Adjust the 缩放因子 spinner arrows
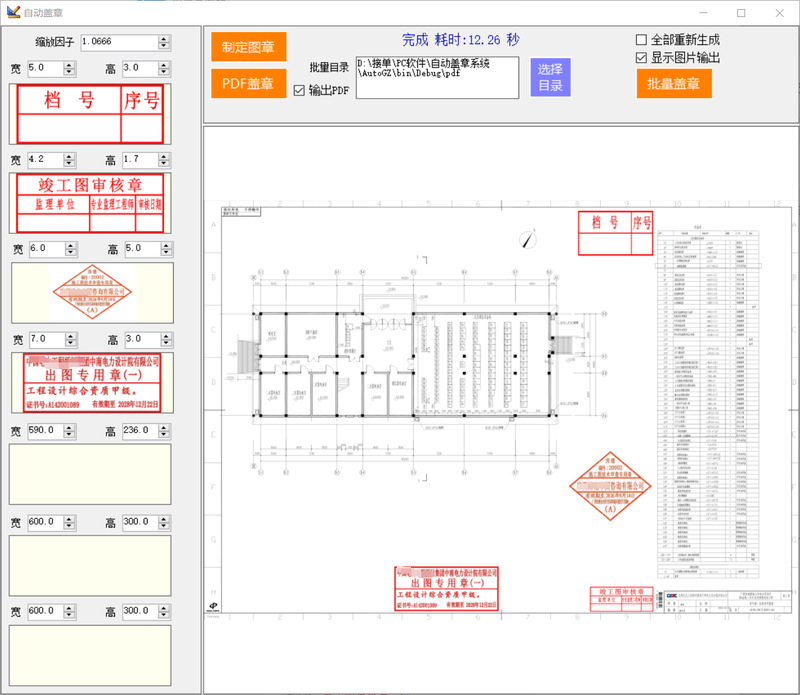The width and height of the screenshot is (800, 695). tap(164, 42)
